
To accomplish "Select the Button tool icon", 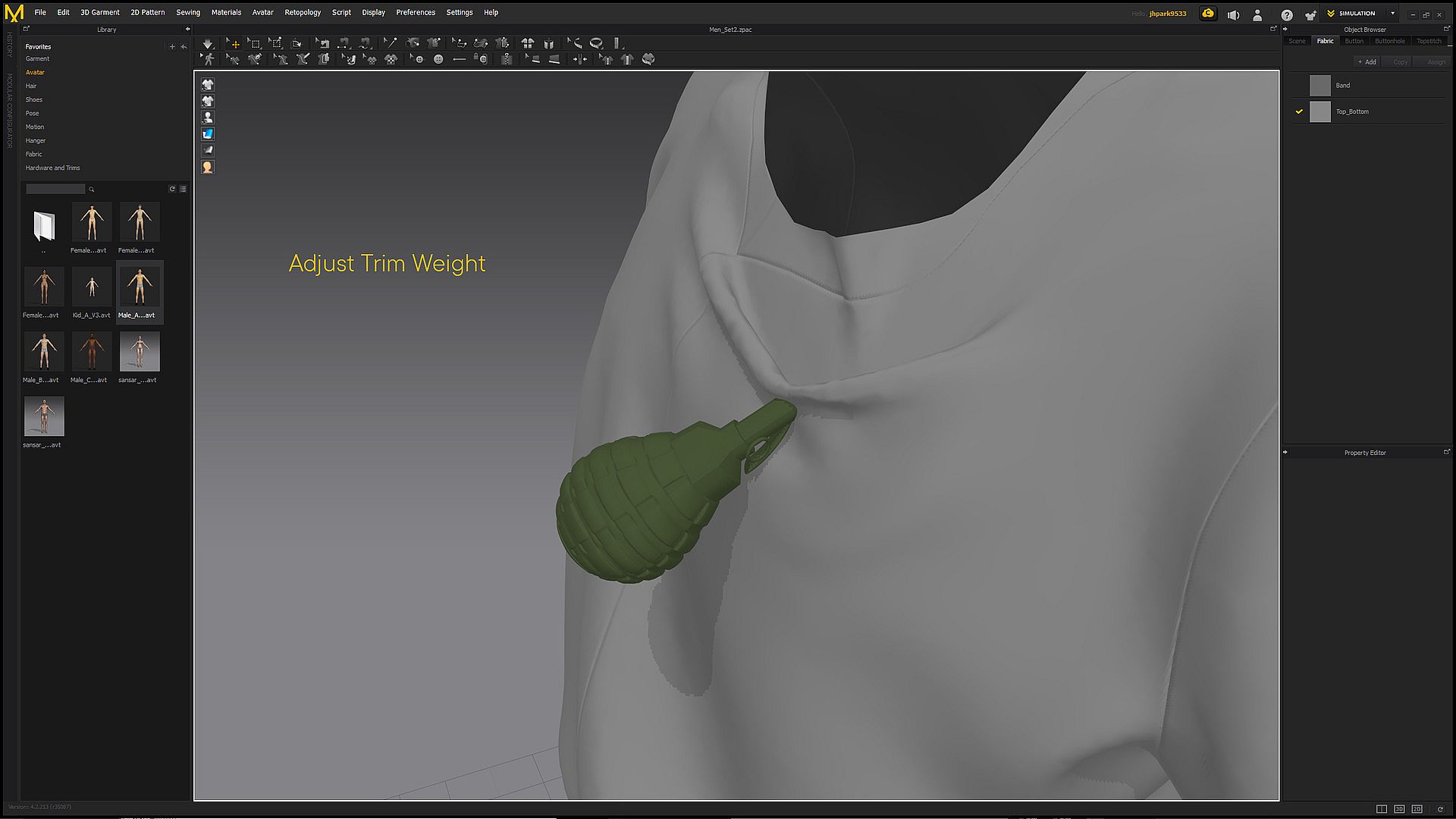I will (x=438, y=59).
